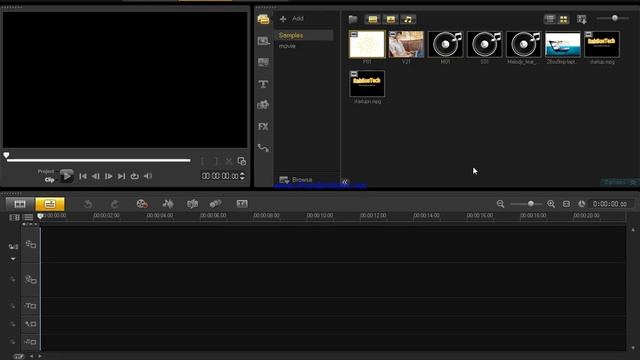Image resolution: width=640 pixels, height=360 pixels.
Task: Select the M01 music clip
Action: click(x=445, y=44)
